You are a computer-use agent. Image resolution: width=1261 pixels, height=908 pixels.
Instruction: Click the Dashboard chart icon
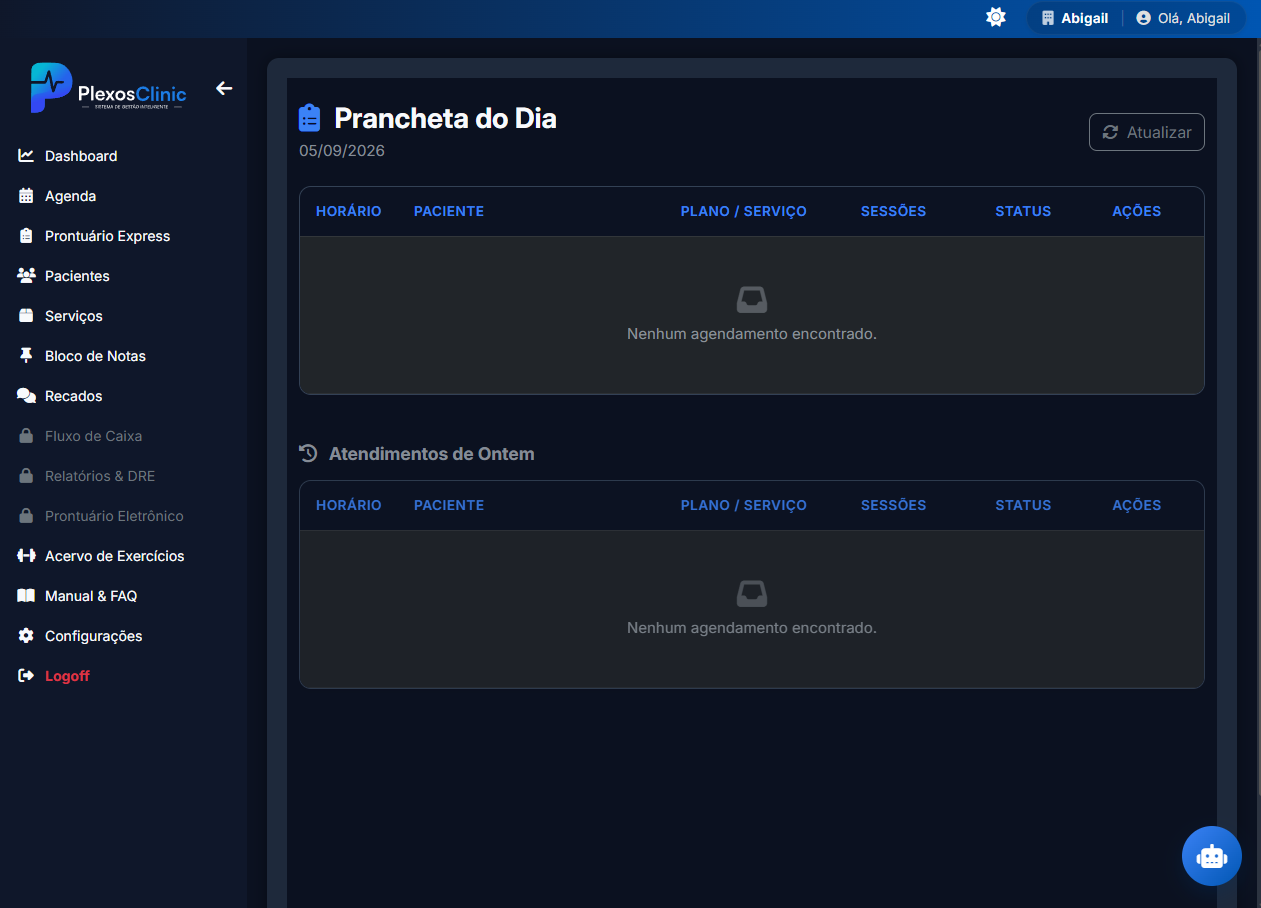point(26,156)
